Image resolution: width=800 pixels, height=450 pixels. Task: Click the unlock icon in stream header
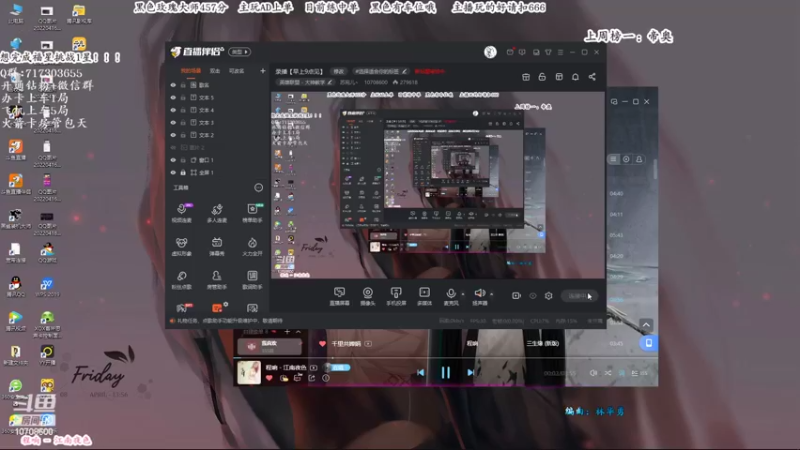pyautogui.click(x=542, y=77)
